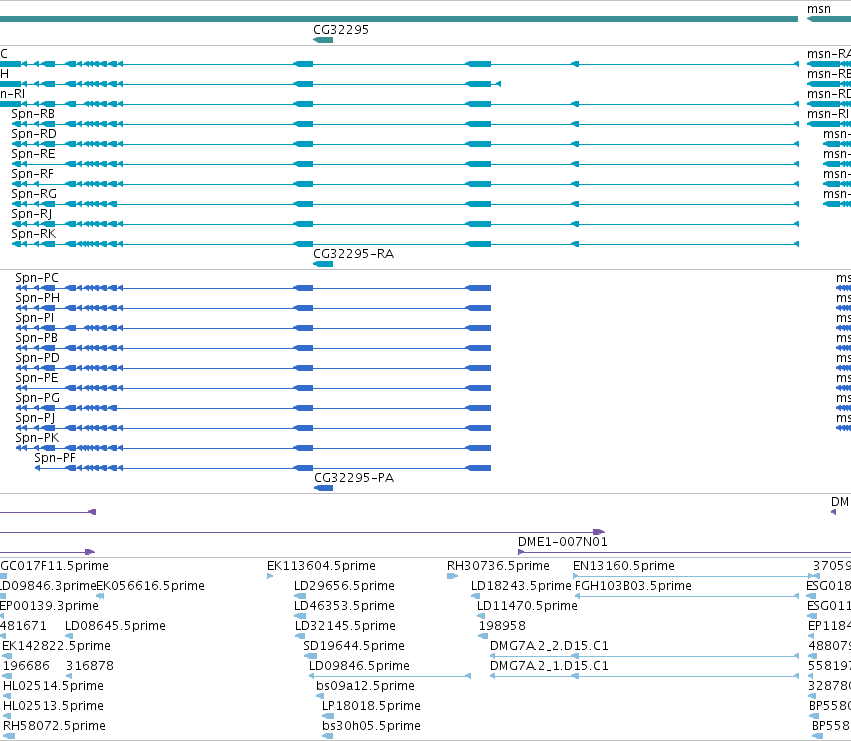851x741 pixels.
Task: Click EST FGH103B03.5prime
Action: [x=633, y=586]
